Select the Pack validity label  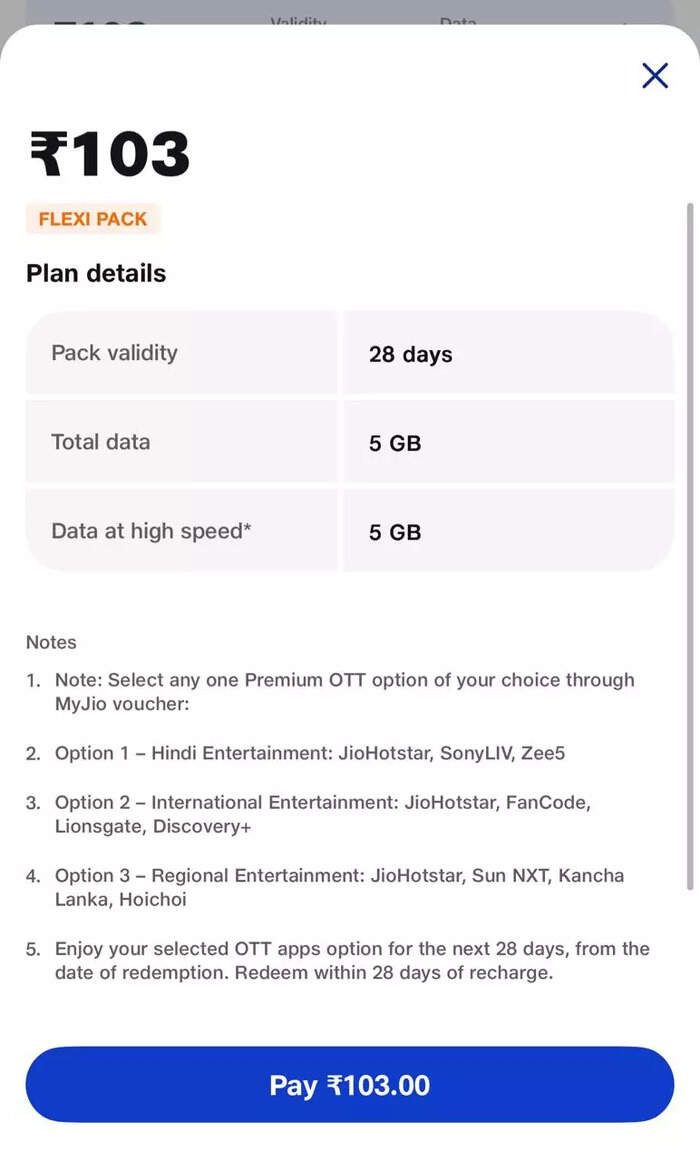point(114,353)
